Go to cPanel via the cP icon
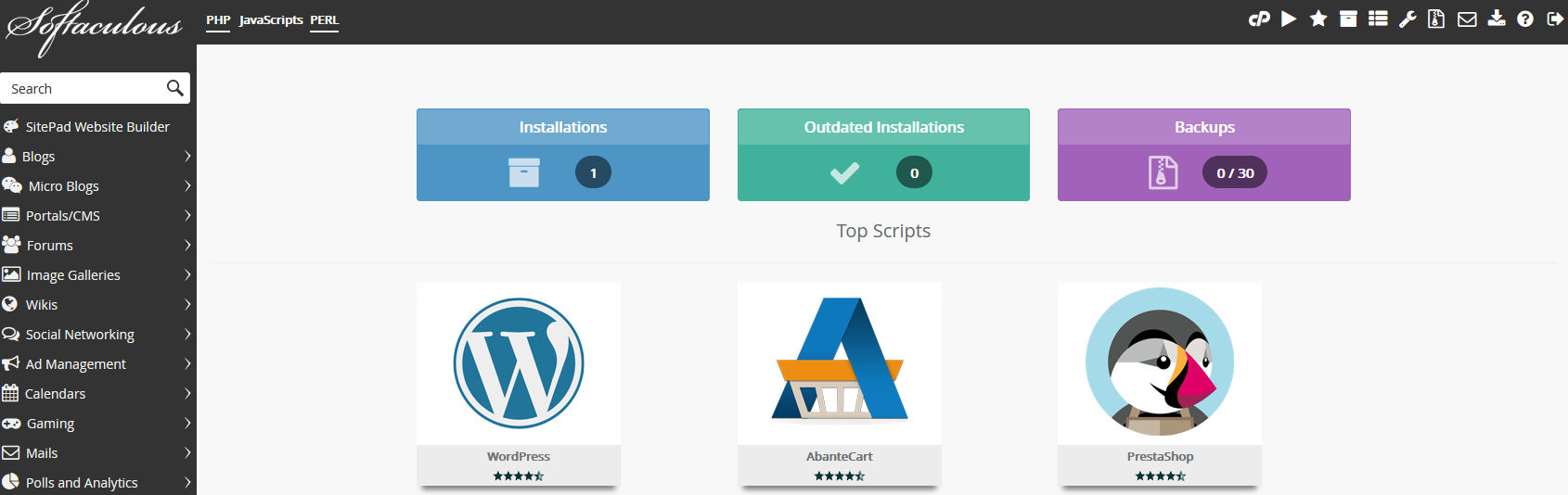 tap(1259, 19)
